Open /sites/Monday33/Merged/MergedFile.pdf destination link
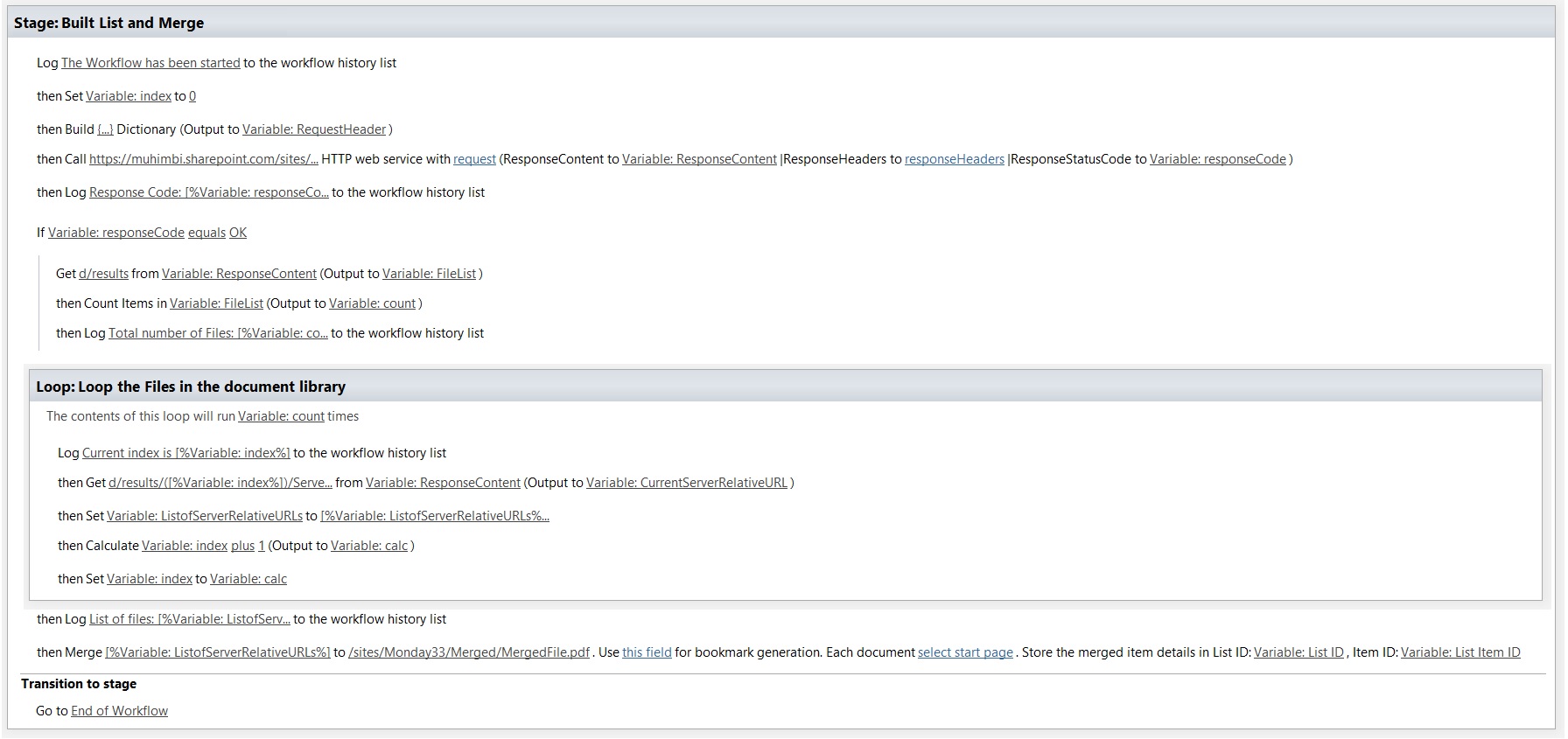 tap(468, 652)
